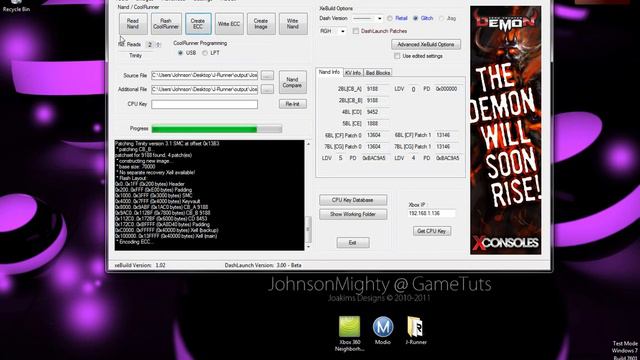640x360 pixels.
Task: Click the Flash CoolRunner button
Action: pyautogui.click(x=166, y=24)
